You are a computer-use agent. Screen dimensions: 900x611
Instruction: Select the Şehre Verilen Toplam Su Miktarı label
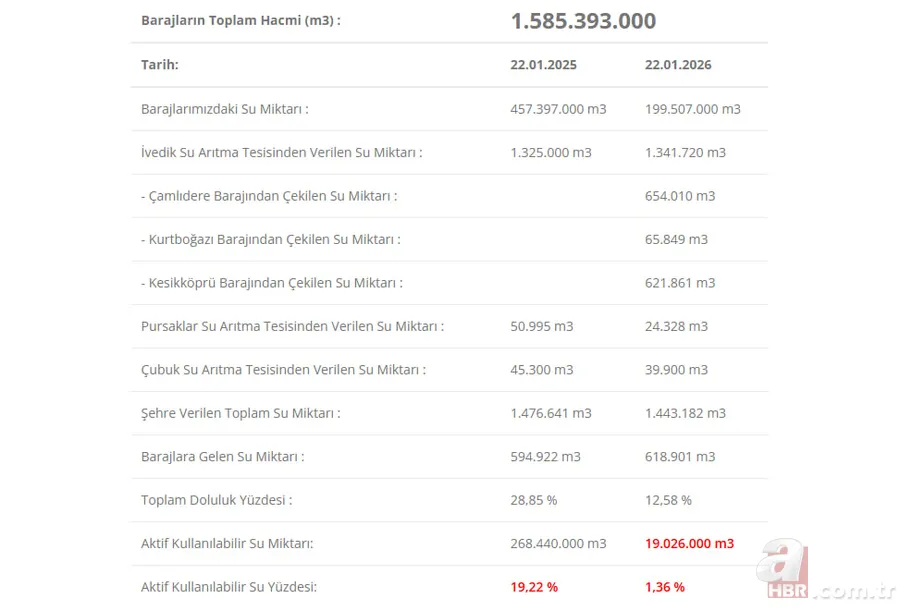pos(240,413)
